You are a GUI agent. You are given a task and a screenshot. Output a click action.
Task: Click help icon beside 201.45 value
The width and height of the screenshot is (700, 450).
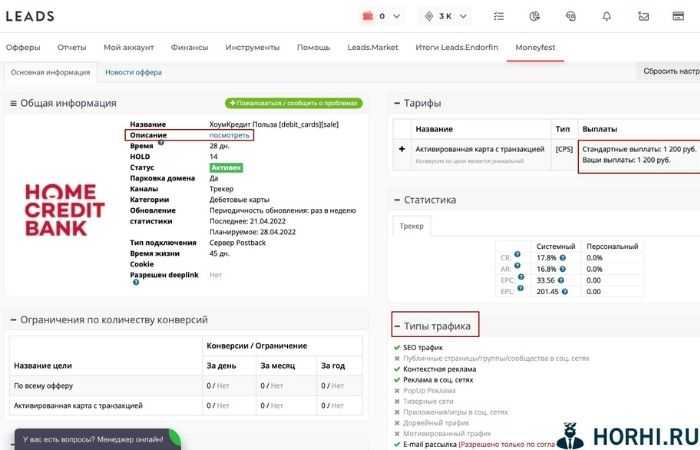(565, 292)
